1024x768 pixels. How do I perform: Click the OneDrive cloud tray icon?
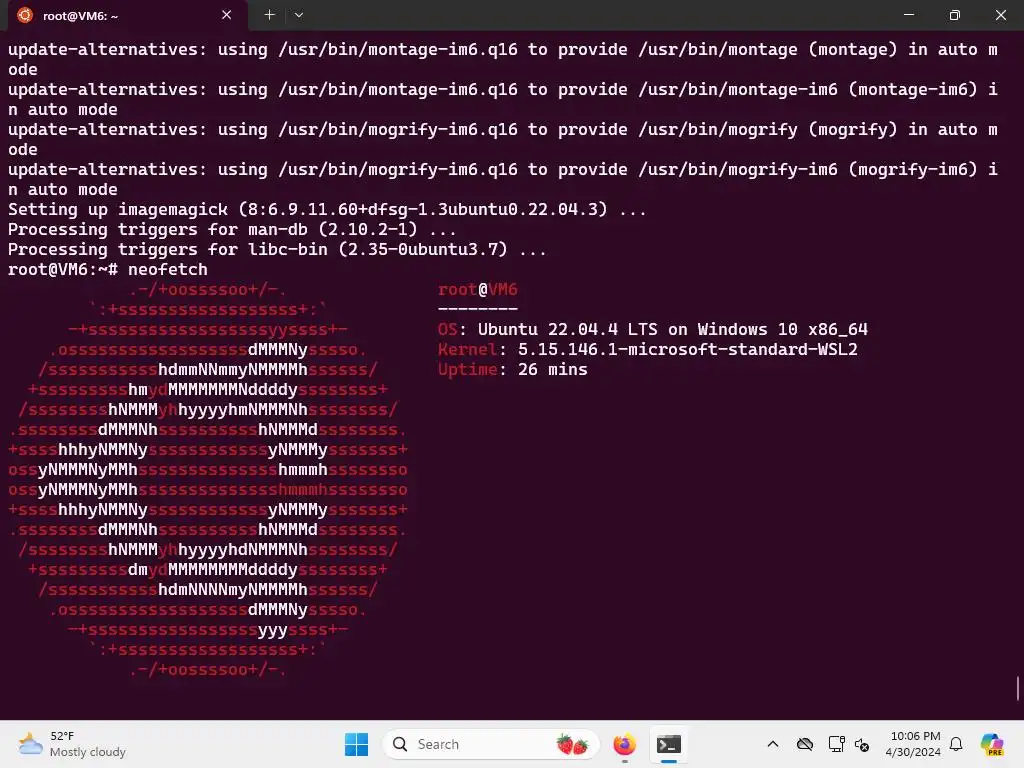click(805, 744)
